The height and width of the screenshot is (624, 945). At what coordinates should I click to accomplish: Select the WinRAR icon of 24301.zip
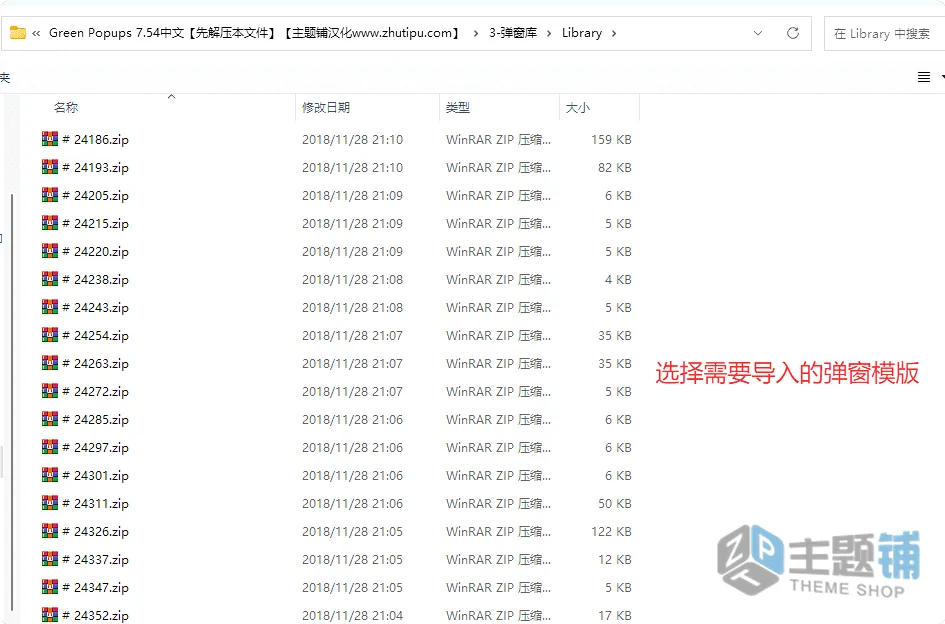[x=50, y=475]
